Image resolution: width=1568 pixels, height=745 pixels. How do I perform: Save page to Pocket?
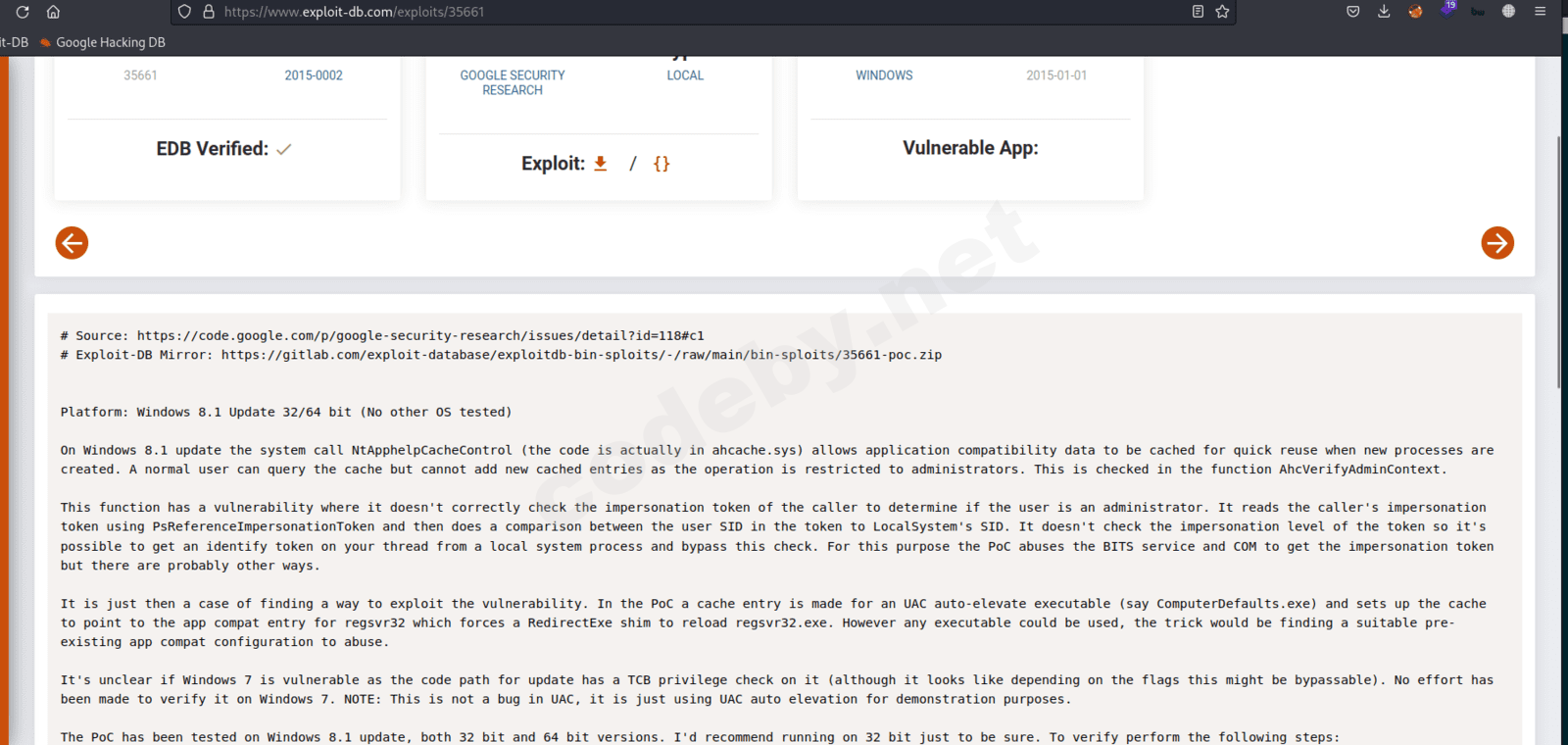(1353, 12)
